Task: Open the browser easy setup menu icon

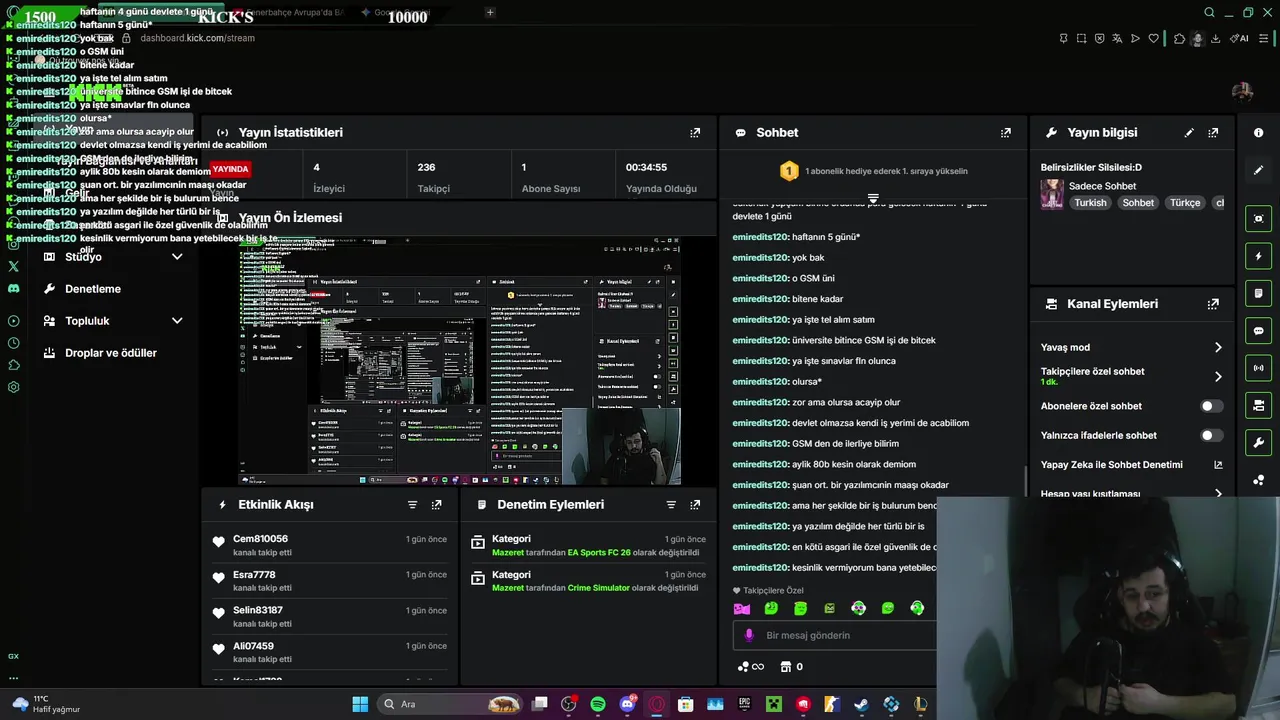Action: coord(1263,38)
